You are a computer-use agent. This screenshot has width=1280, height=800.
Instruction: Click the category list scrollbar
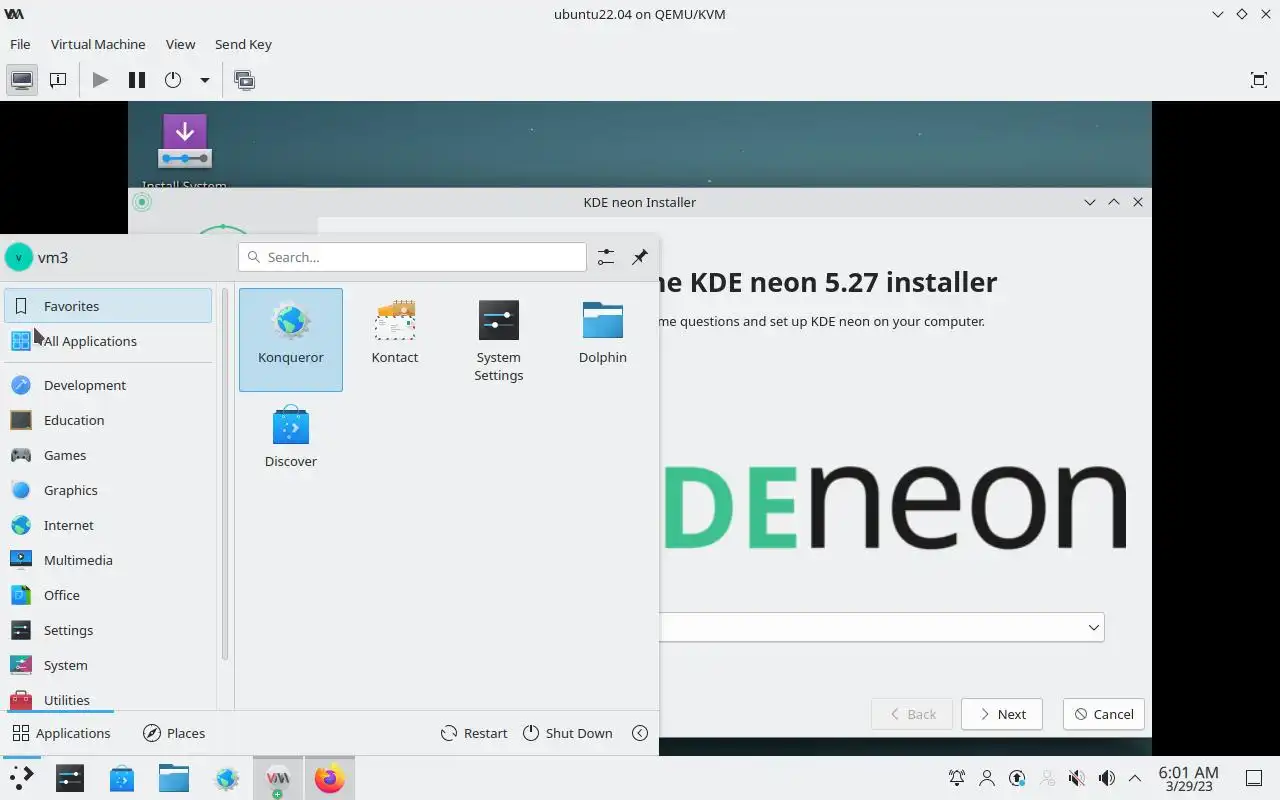(225, 475)
